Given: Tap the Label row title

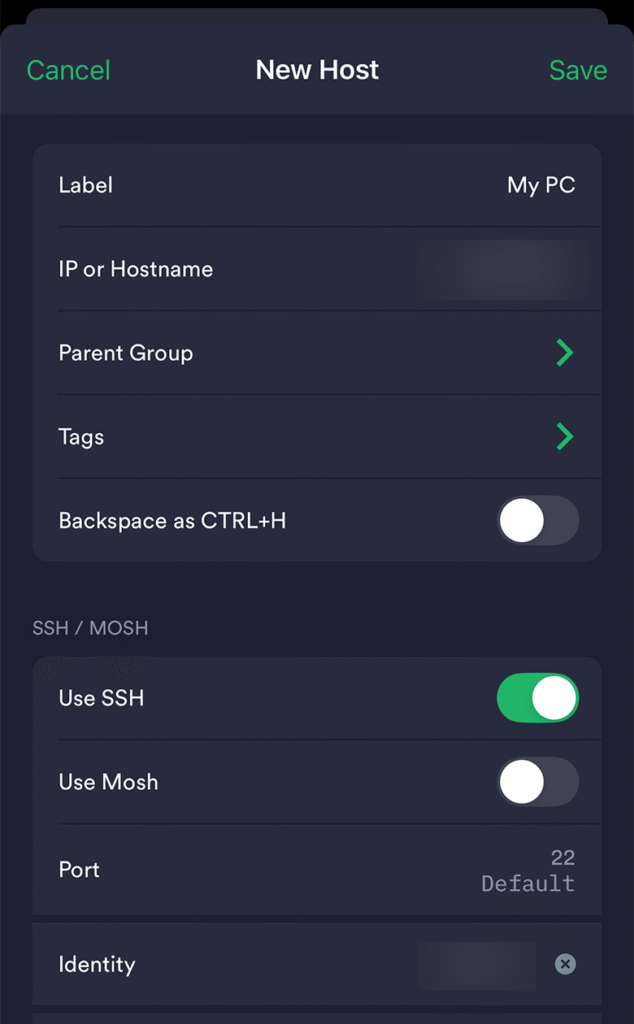Looking at the screenshot, I should coord(86,185).
